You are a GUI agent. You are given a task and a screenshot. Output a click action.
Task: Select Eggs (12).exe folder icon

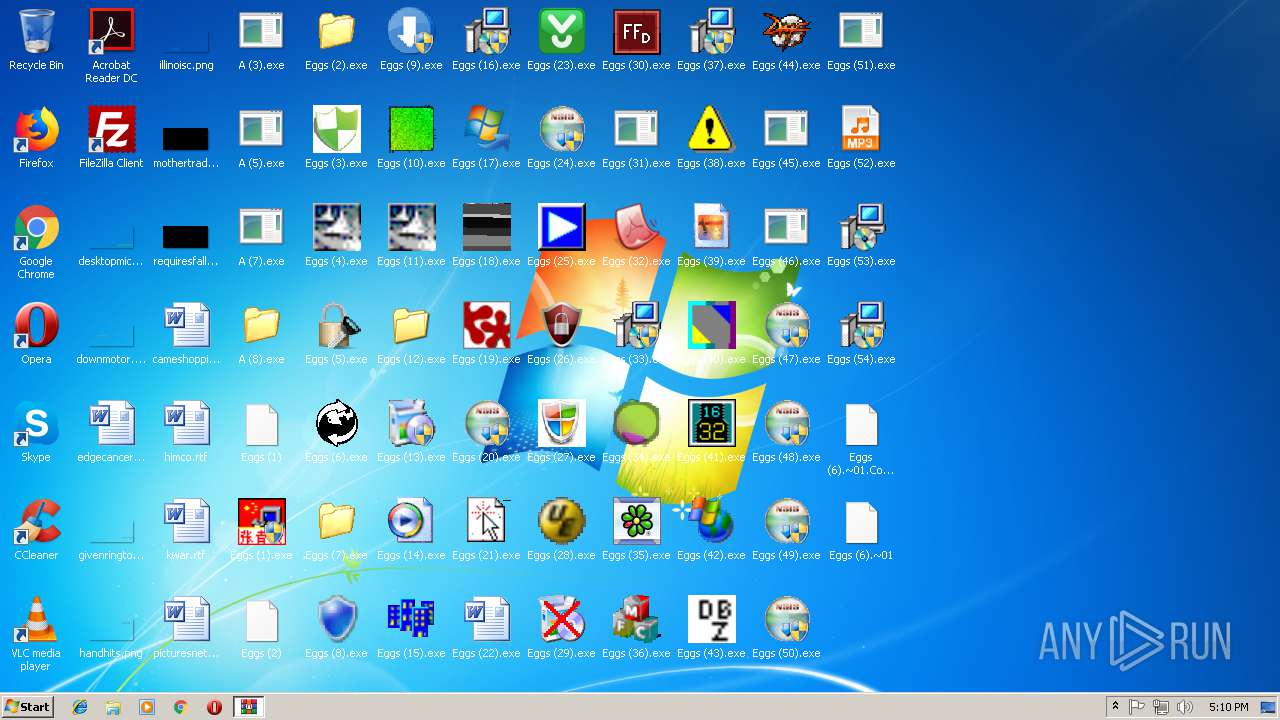(x=411, y=334)
